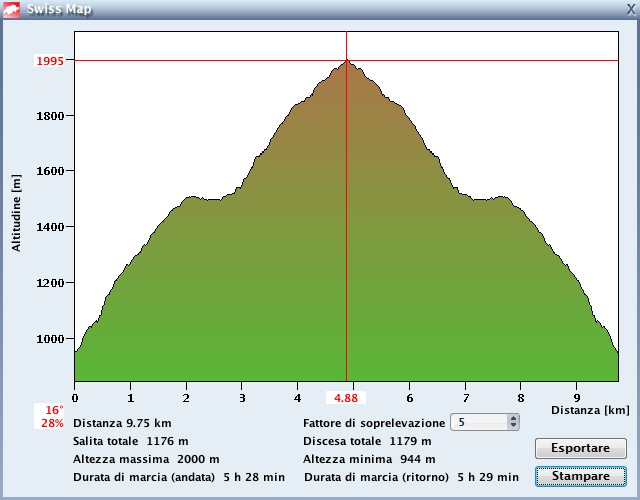Select the red 1995 altitude marker label
This screenshot has width=640, height=500.
pos(50,61)
